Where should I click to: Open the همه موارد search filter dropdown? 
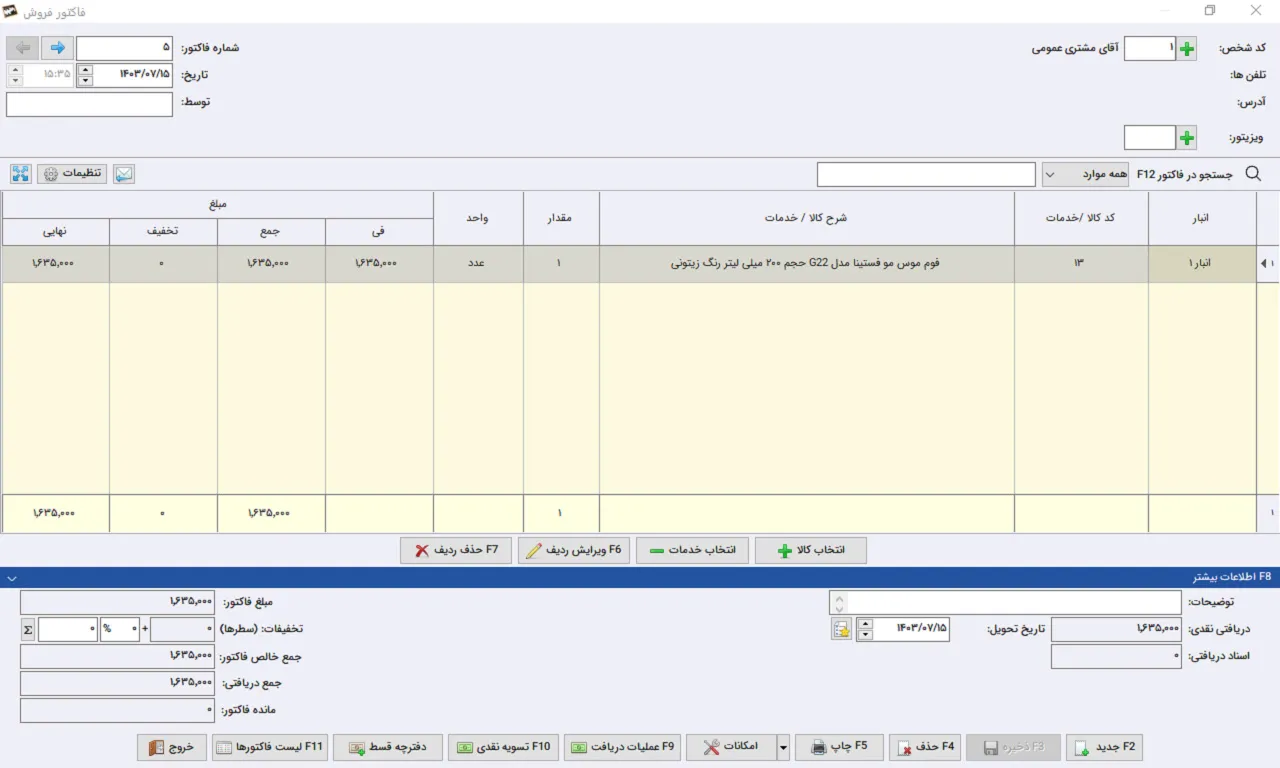coord(1086,174)
